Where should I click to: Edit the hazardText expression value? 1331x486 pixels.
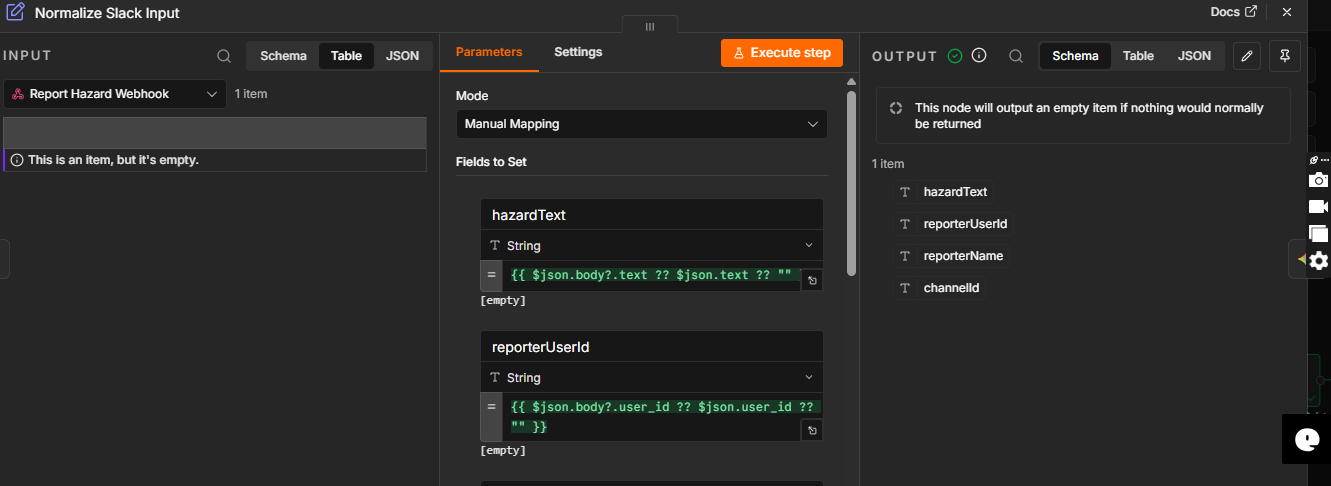pyautogui.click(x=650, y=275)
